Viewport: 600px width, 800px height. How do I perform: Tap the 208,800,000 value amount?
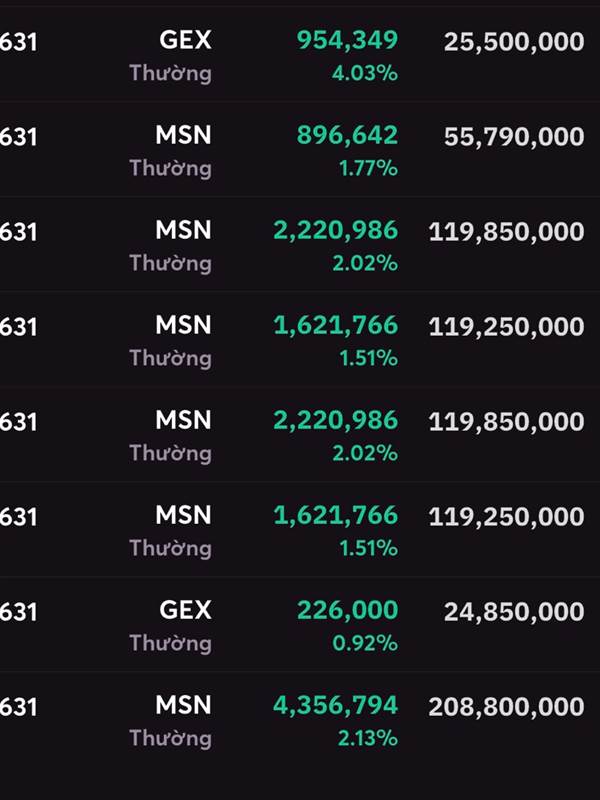(x=506, y=707)
